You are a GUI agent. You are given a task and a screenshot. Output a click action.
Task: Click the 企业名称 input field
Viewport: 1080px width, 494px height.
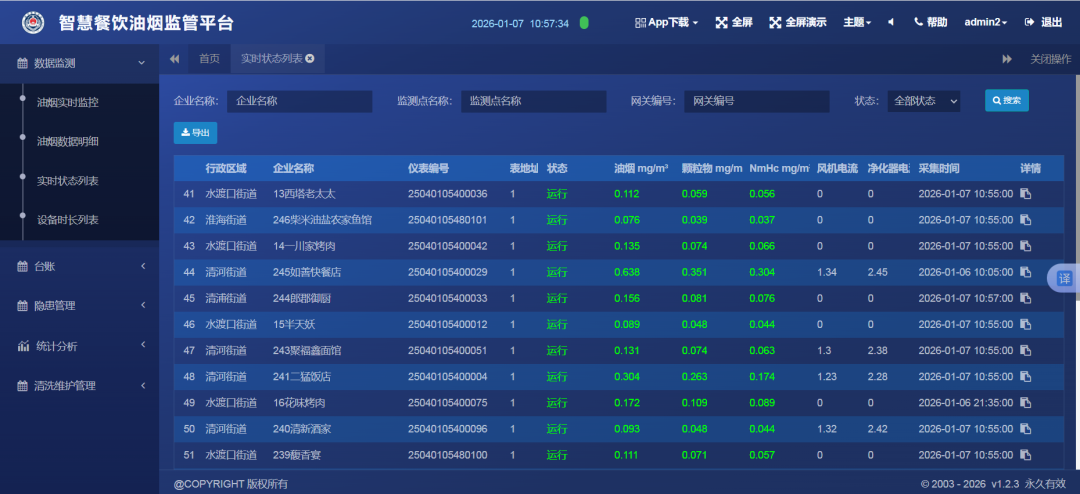pos(299,101)
